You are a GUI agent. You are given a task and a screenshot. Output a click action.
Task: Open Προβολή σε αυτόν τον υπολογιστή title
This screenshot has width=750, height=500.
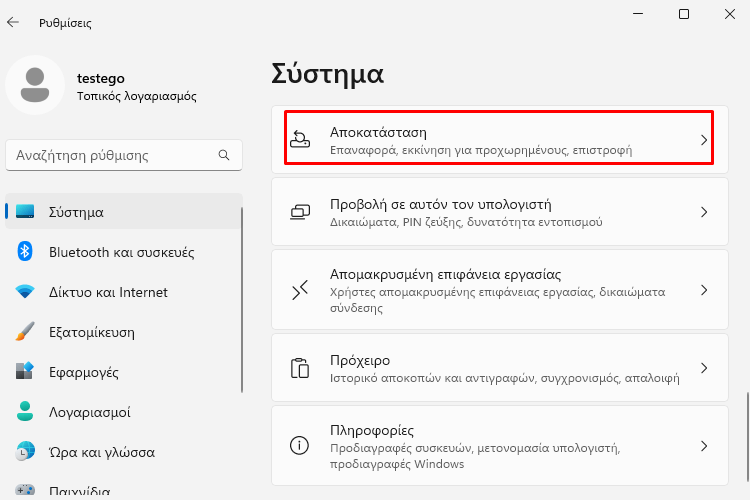click(x=441, y=205)
